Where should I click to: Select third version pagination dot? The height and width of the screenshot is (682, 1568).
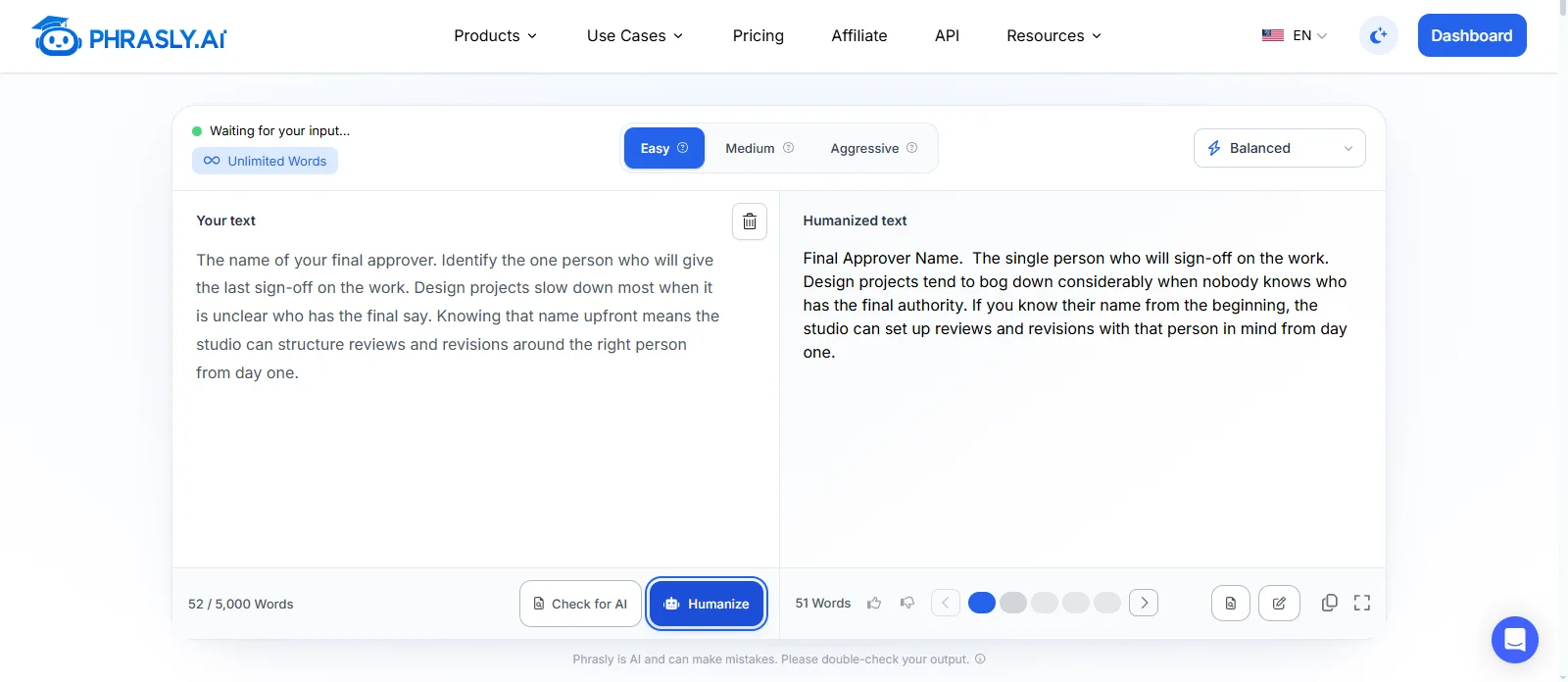pyautogui.click(x=1045, y=603)
